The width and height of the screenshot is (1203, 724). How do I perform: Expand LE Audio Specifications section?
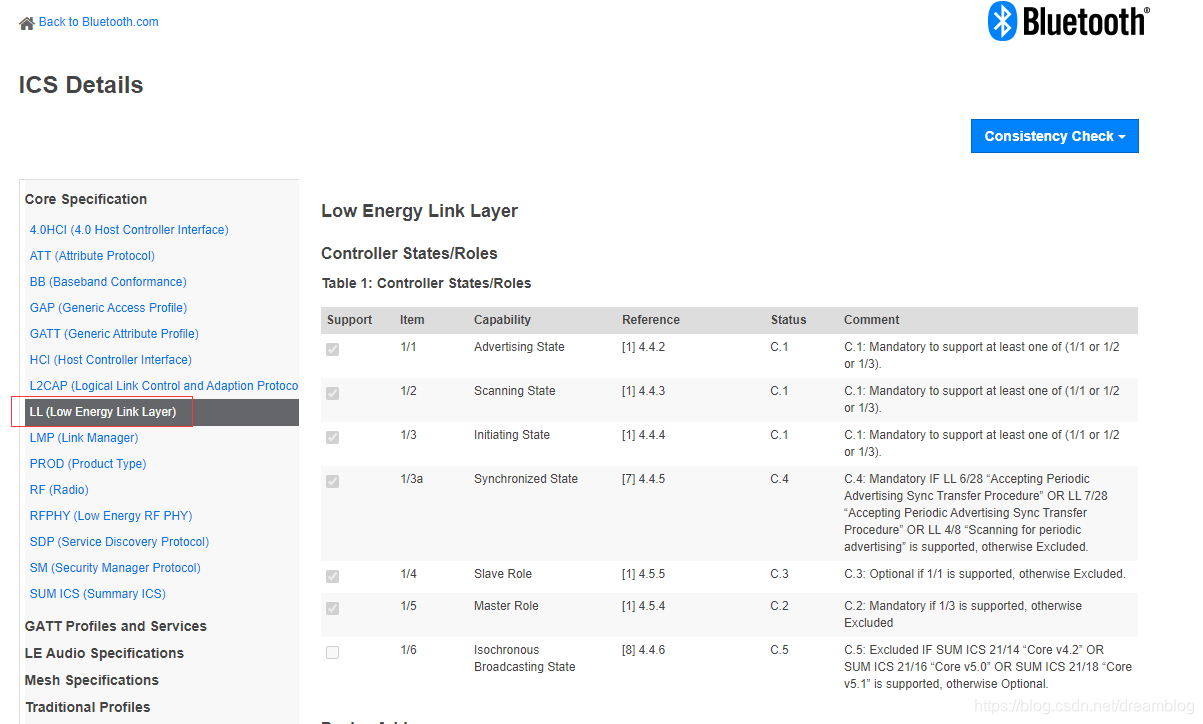(105, 653)
